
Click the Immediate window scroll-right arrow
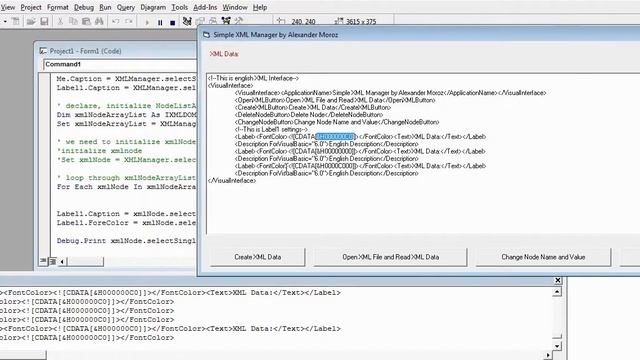(548, 356)
